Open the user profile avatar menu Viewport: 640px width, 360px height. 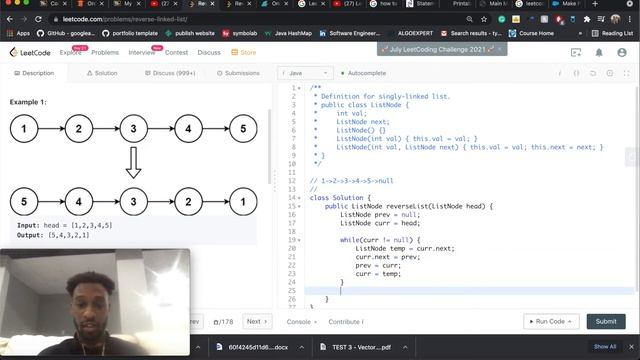[622, 53]
